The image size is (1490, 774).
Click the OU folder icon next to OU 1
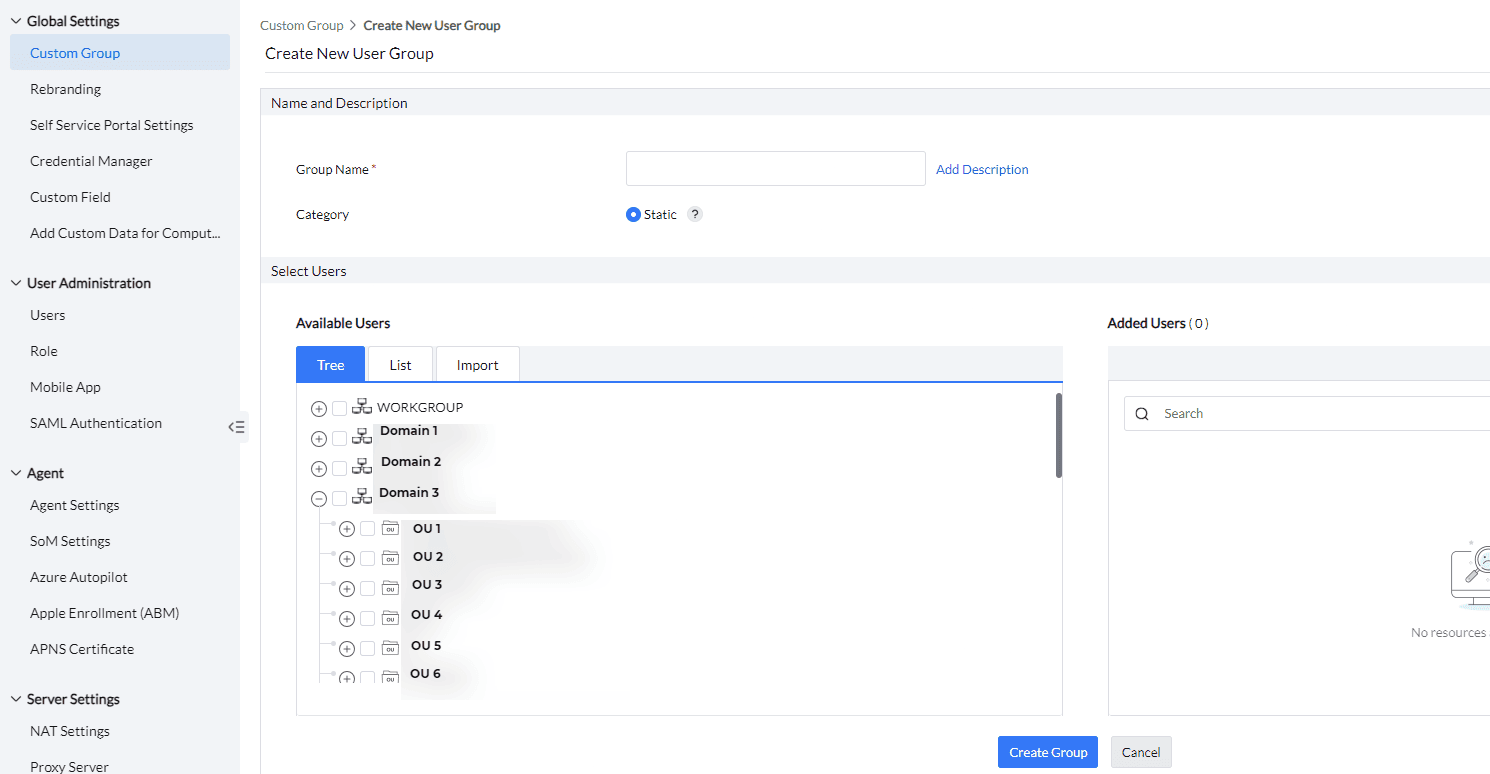coord(389,527)
